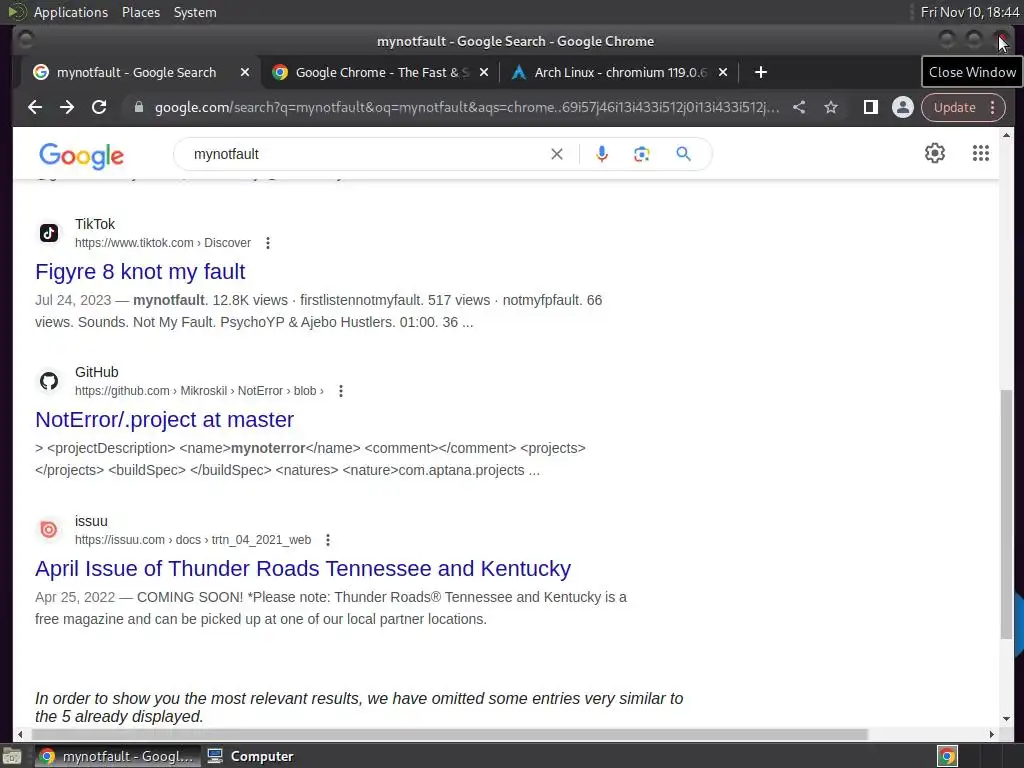Click the github.com Mikroskil NotError URL
The height and width of the screenshot is (768, 1024).
[x=199, y=391]
